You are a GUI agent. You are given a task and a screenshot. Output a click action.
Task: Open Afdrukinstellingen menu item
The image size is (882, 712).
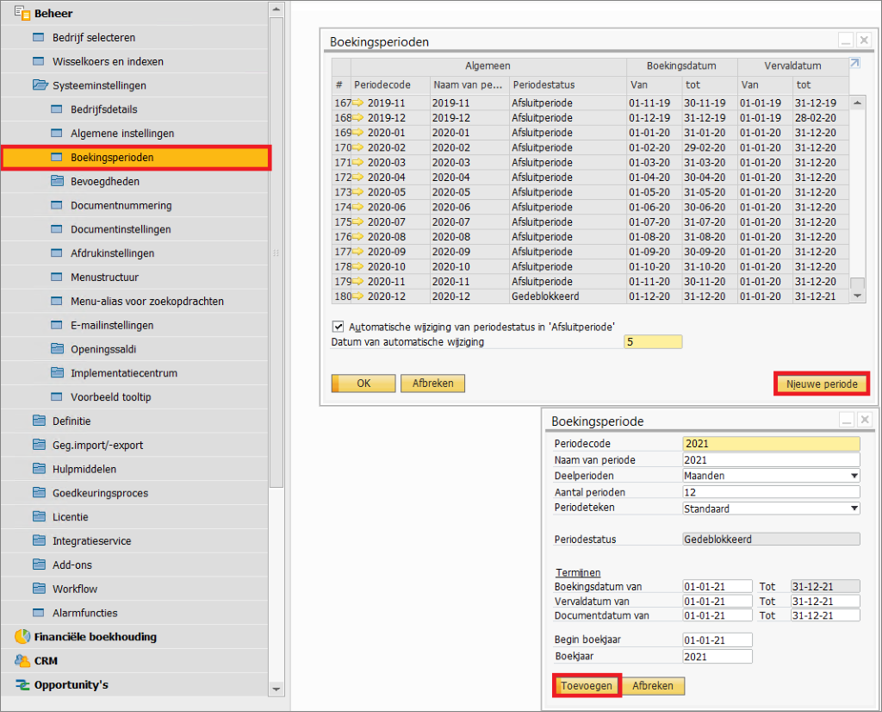(x=112, y=253)
